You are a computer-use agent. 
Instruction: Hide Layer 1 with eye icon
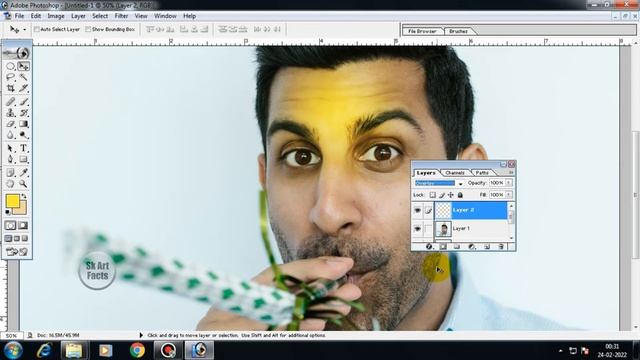click(418, 229)
